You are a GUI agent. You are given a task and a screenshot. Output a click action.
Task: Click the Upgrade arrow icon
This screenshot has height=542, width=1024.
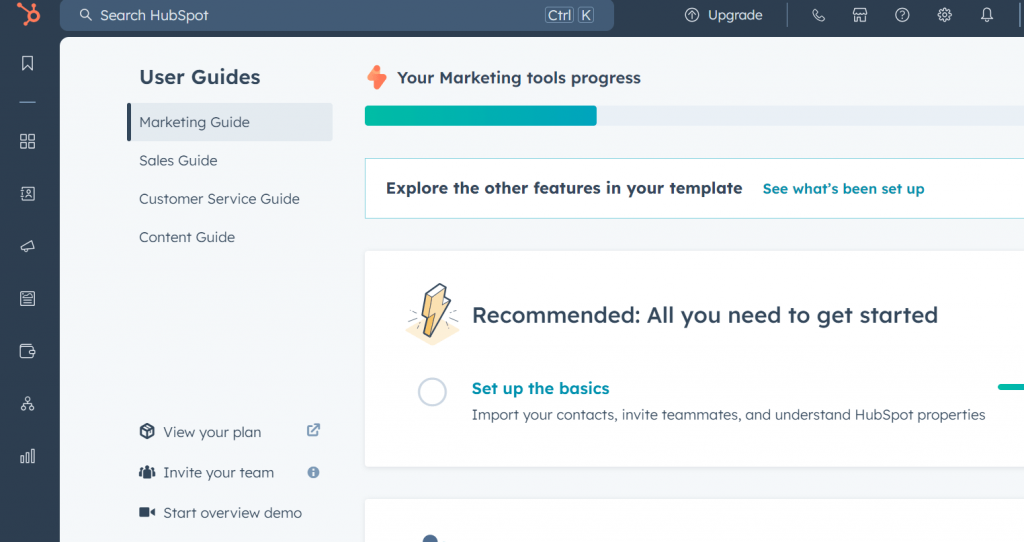[x=692, y=15]
